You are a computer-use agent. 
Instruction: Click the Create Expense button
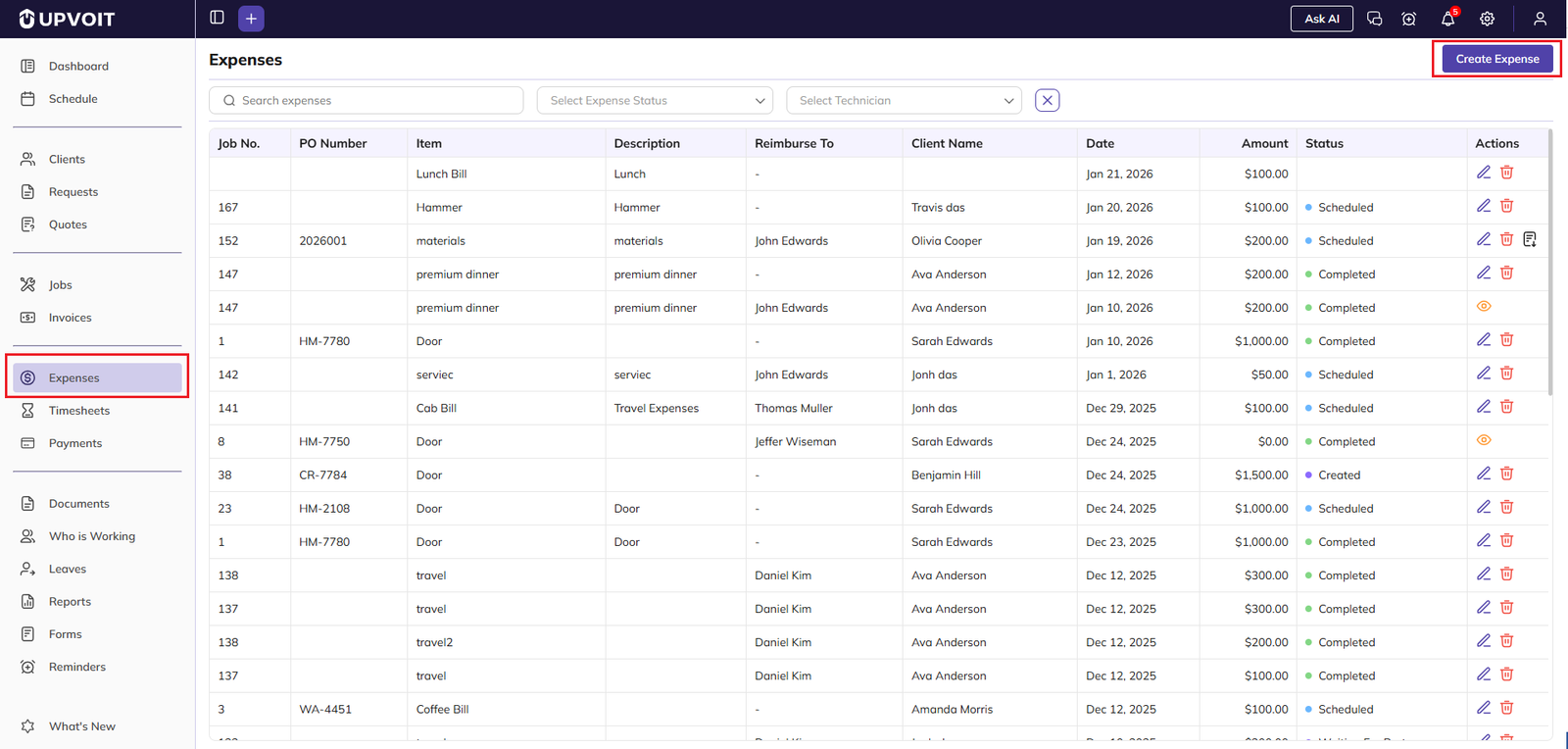(x=1496, y=59)
